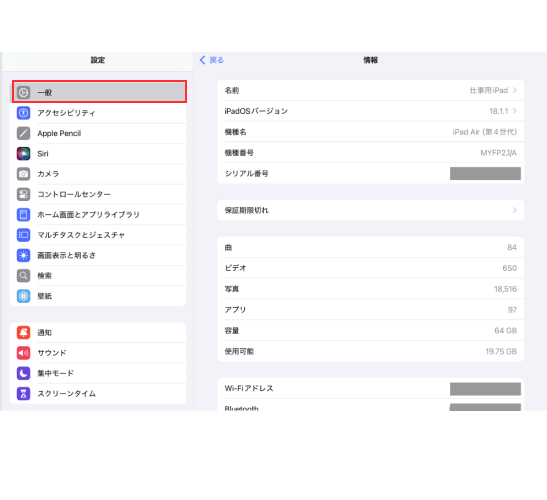Select the 画面表示と明るさ label

pyautogui.click(x=66, y=255)
